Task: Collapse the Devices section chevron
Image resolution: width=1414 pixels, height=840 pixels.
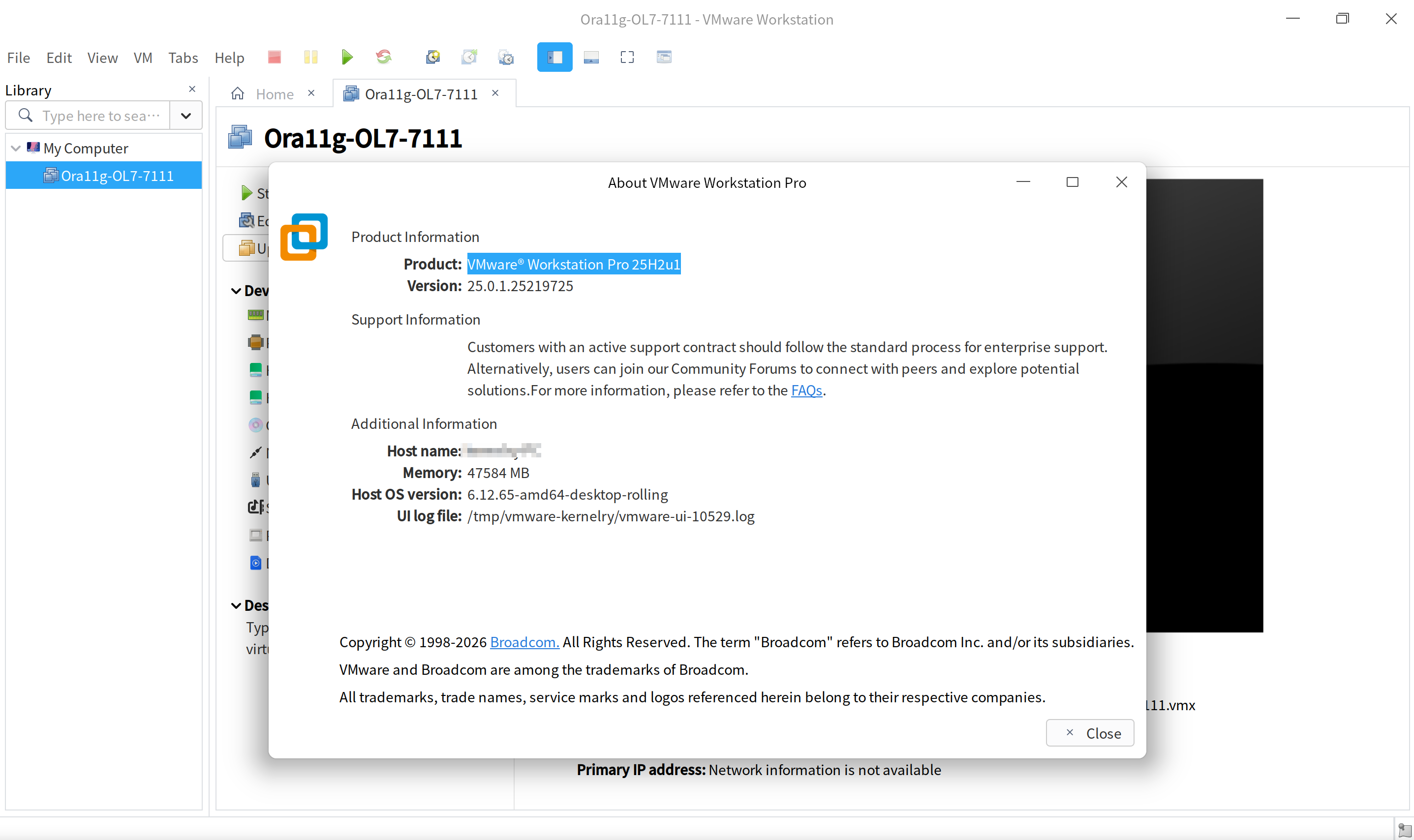Action: click(236, 291)
